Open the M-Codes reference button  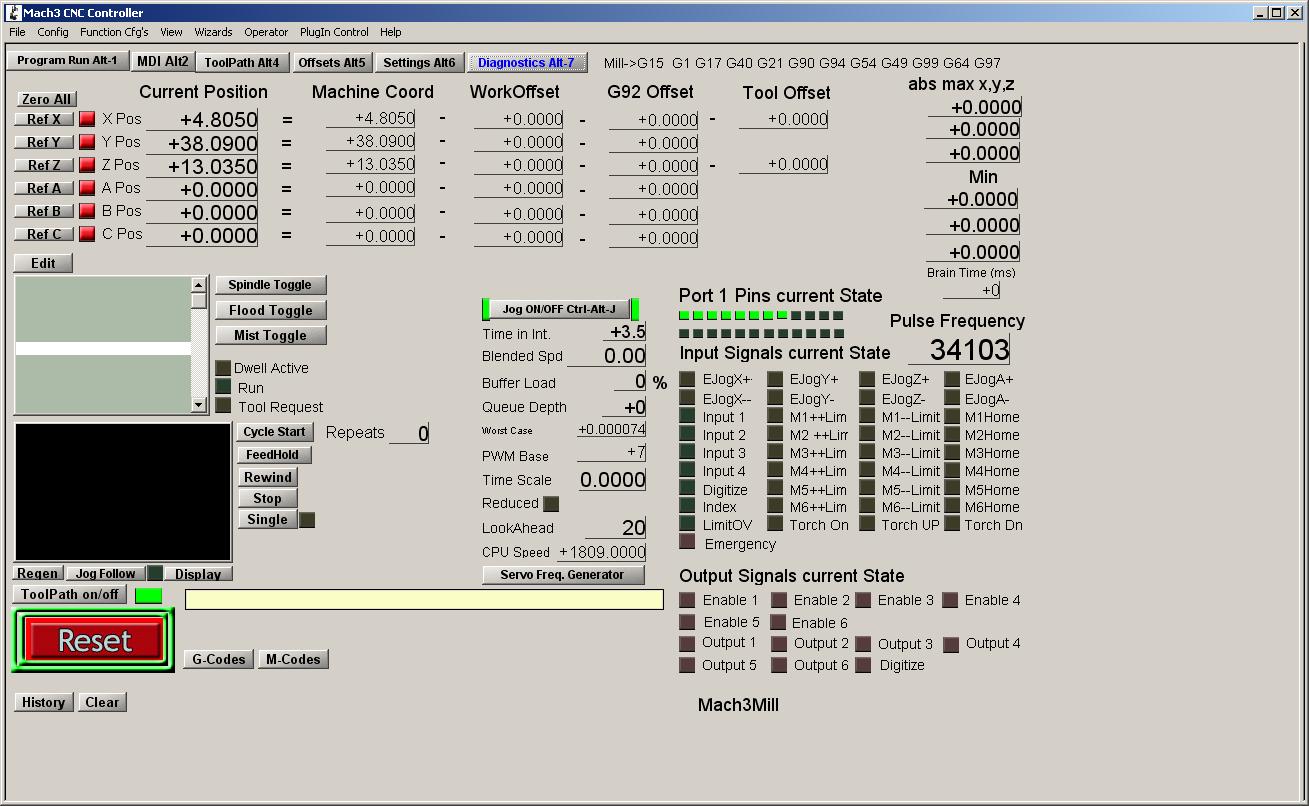coord(293,660)
